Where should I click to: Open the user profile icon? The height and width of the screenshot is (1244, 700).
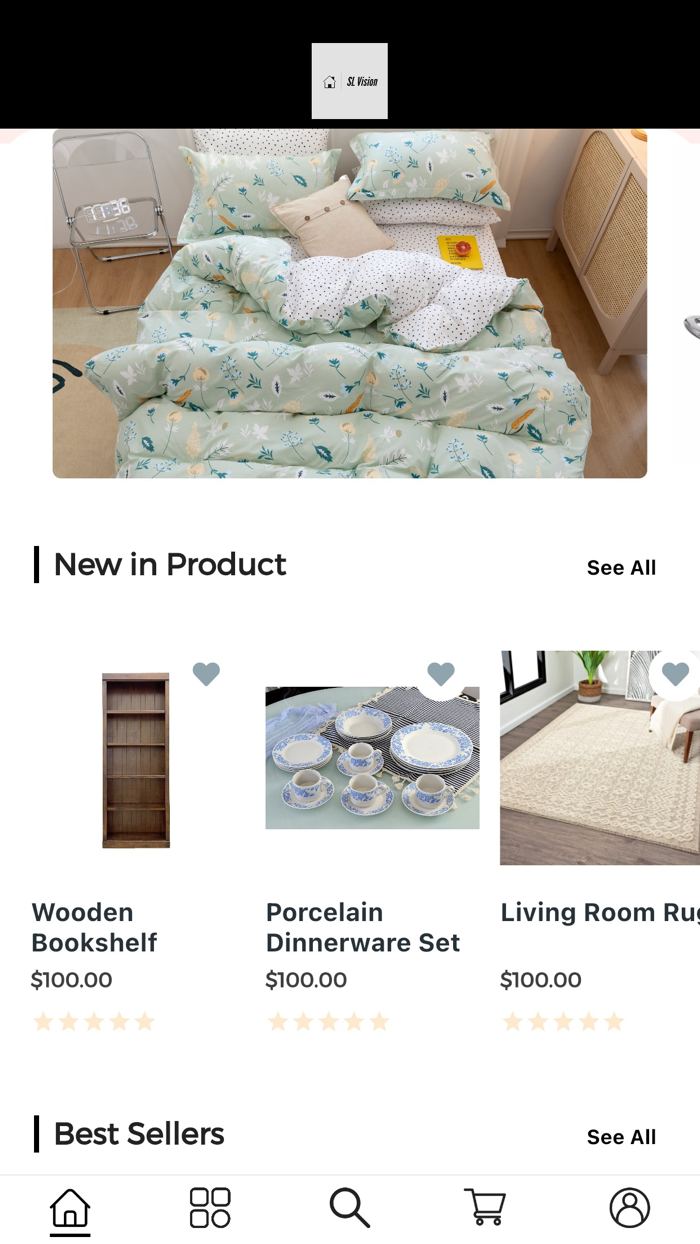[630, 1208]
